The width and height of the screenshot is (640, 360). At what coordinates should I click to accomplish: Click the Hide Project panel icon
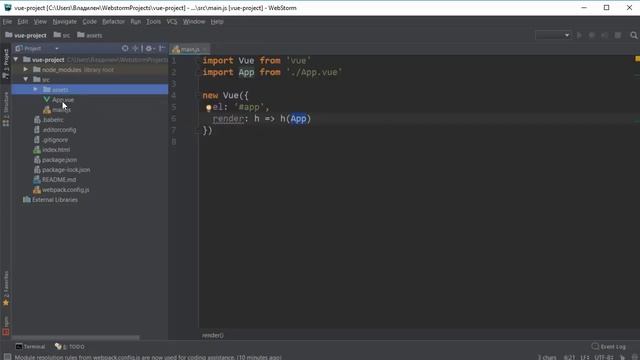click(162, 49)
